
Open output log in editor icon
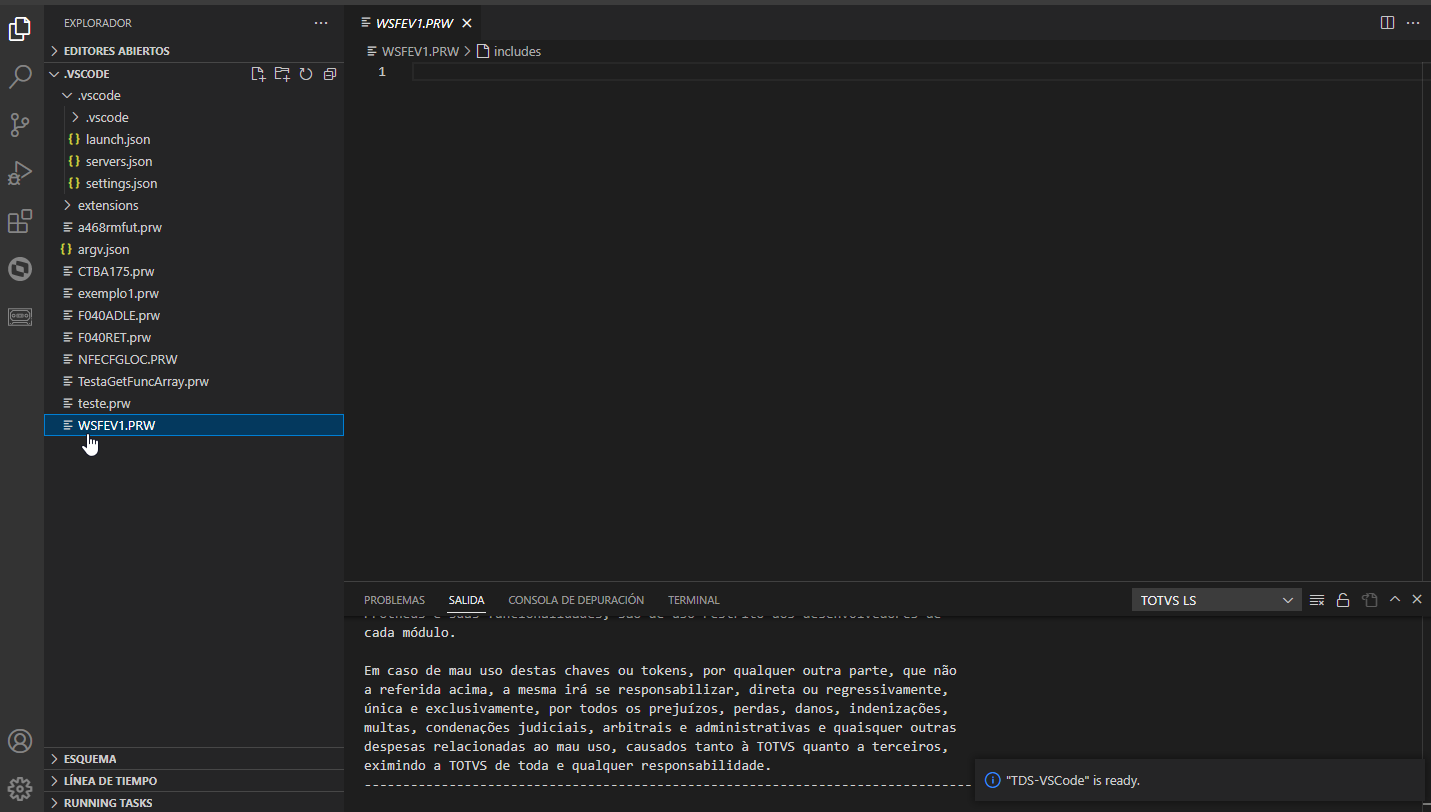(1369, 600)
